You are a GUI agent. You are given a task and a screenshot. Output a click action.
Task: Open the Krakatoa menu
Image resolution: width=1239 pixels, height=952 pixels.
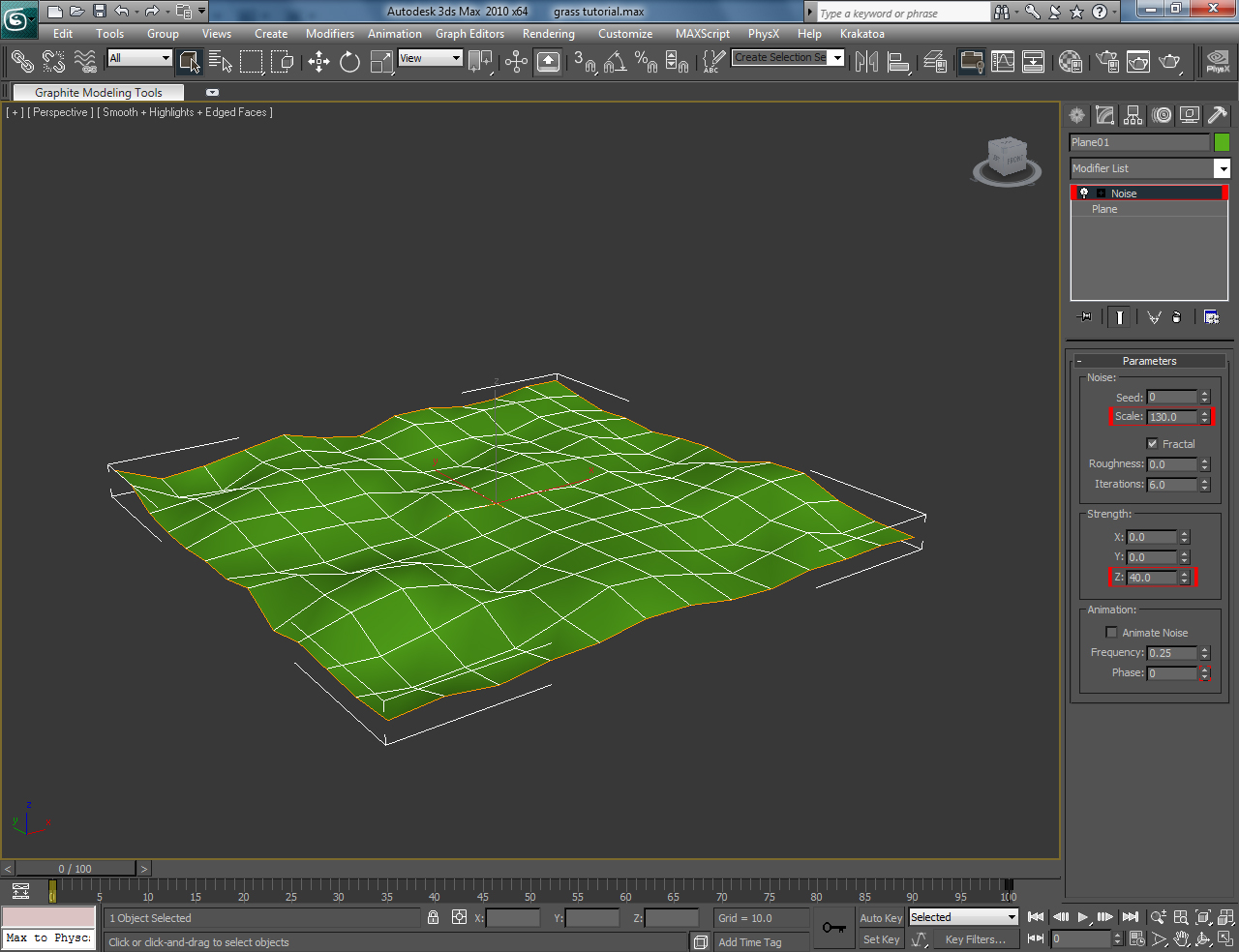pyautogui.click(x=862, y=34)
